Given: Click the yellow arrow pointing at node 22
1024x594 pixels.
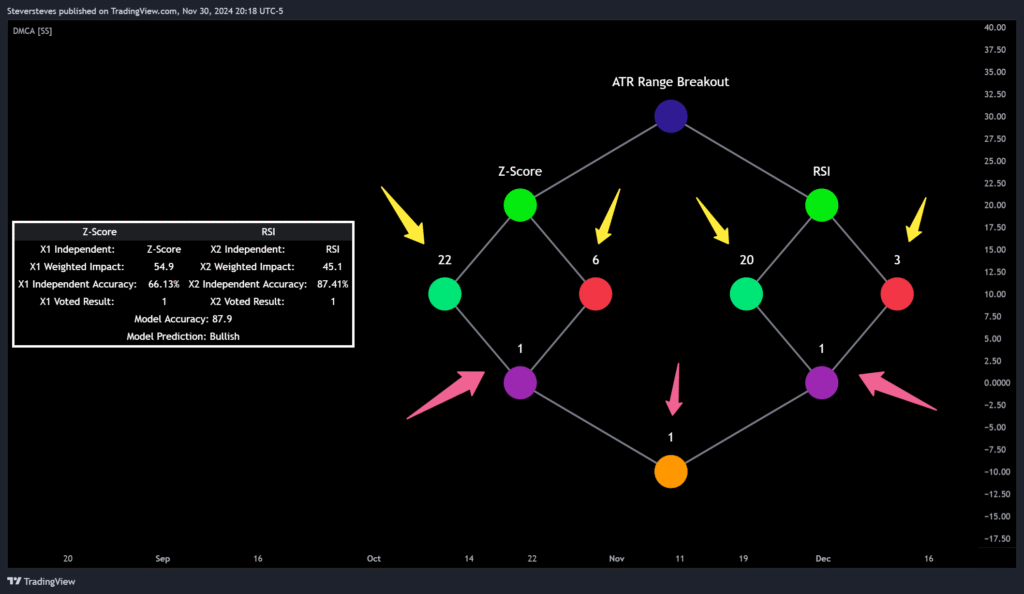Looking at the screenshot, I should [405, 215].
